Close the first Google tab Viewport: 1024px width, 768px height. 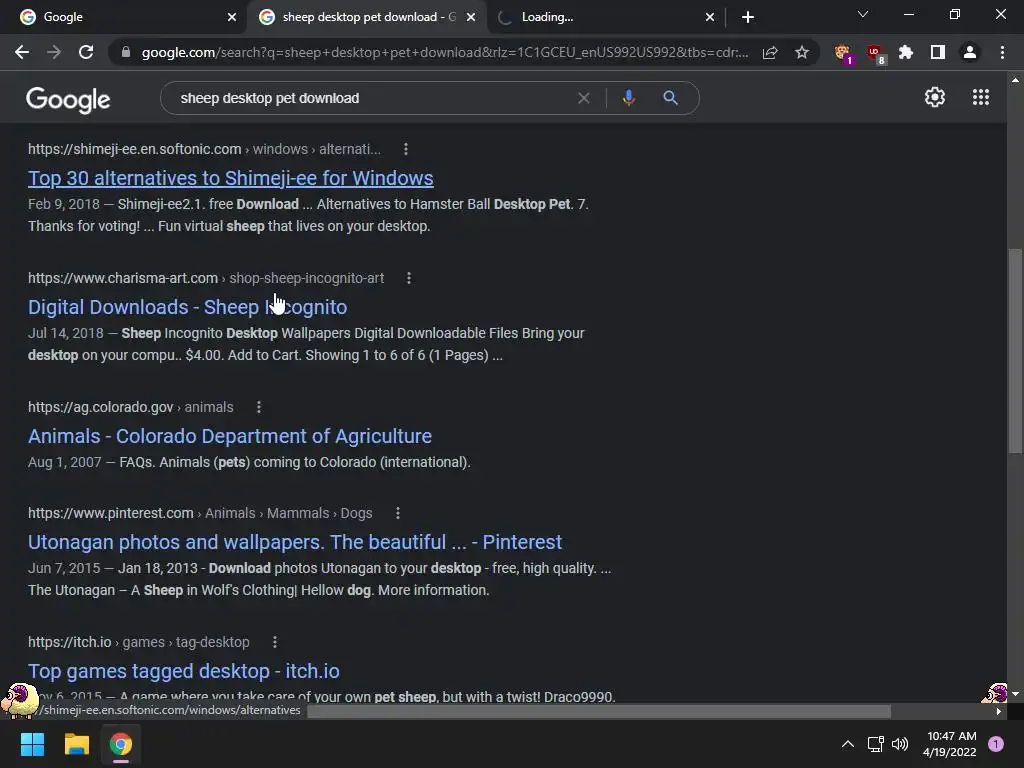(232, 17)
